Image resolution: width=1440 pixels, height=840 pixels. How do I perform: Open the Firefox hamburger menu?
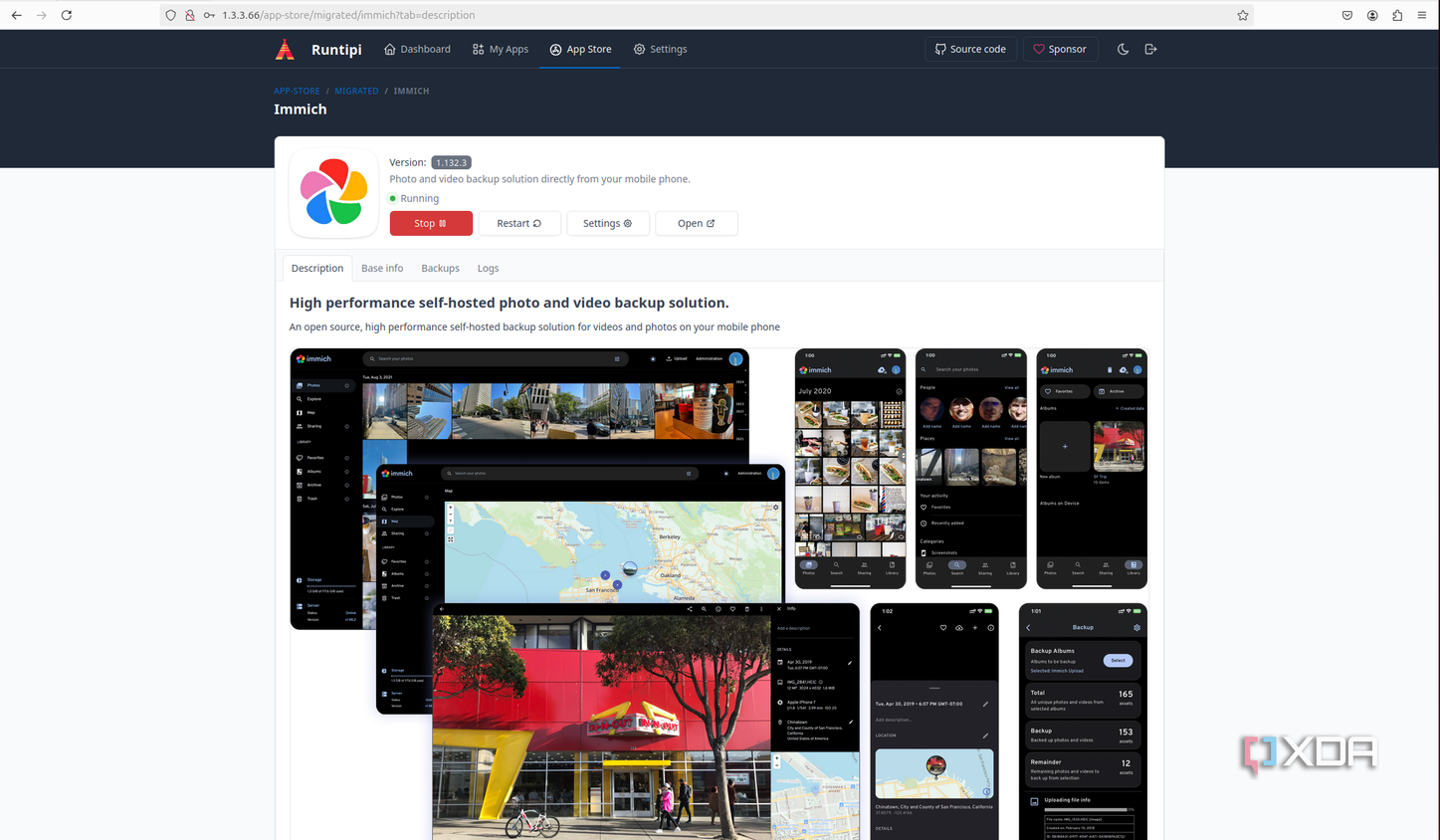click(1422, 15)
